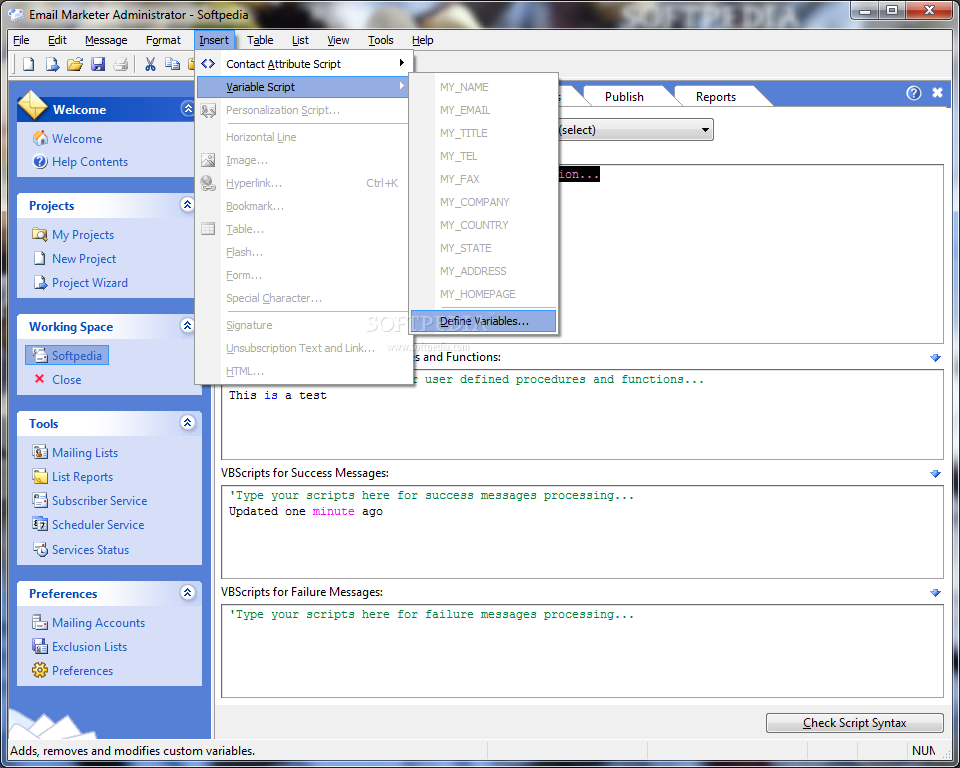Image resolution: width=960 pixels, height=768 pixels.
Task: Collapse the Welcome sidebar section
Action: (187, 108)
